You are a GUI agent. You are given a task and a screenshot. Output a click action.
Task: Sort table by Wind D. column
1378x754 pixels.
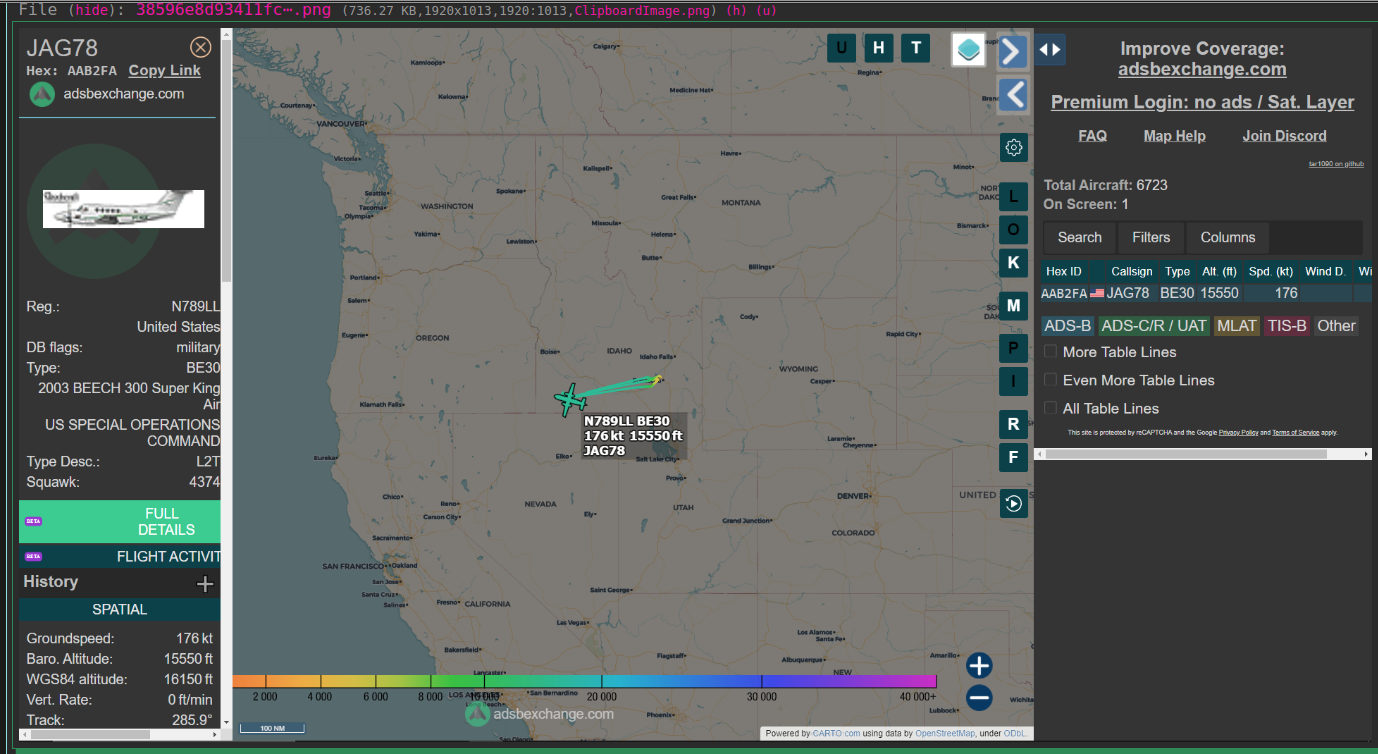[1325, 271]
